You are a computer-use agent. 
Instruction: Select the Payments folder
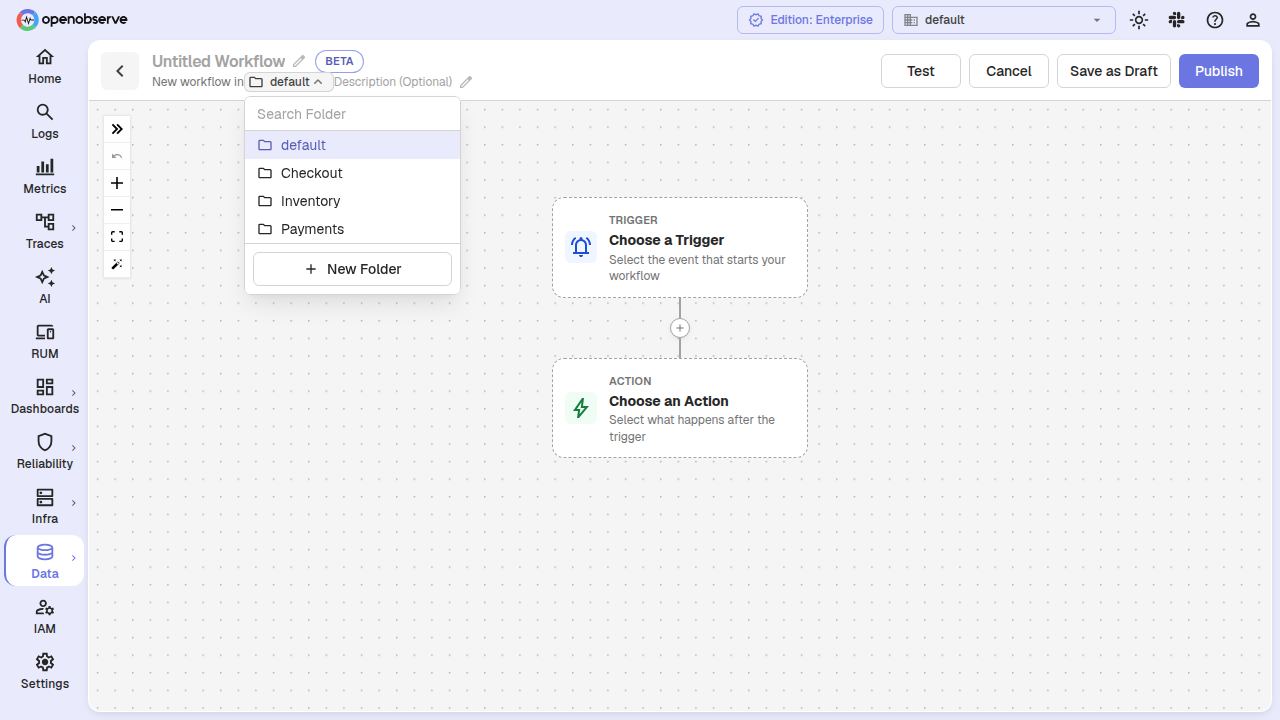pyautogui.click(x=352, y=229)
